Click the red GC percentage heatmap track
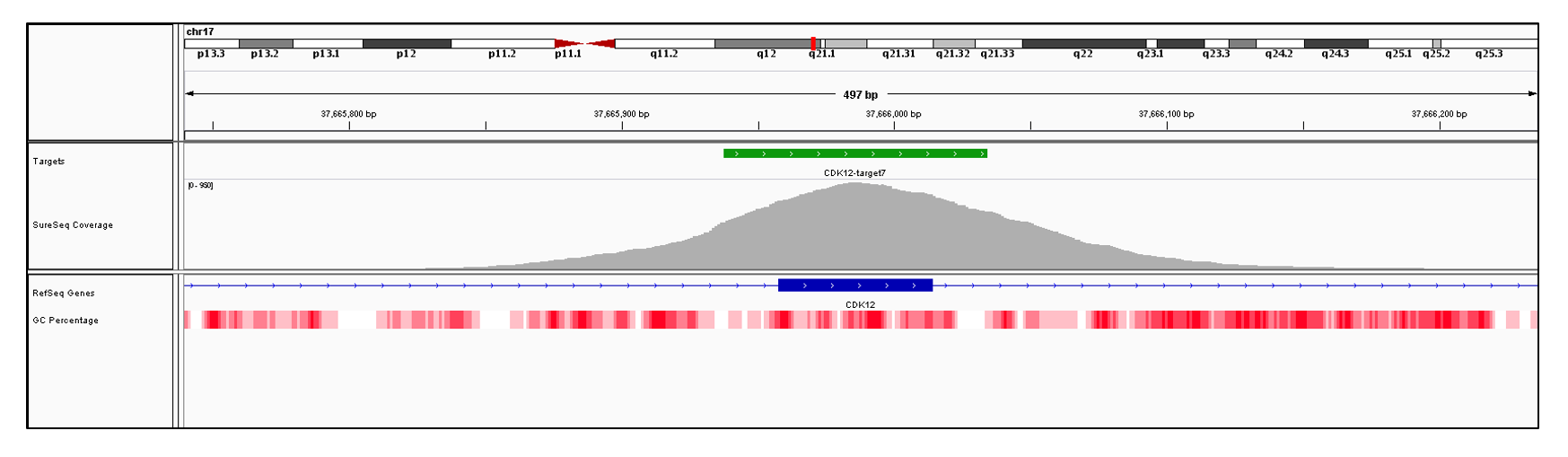1568x457 pixels. pyautogui.click(x=861, y=320)
